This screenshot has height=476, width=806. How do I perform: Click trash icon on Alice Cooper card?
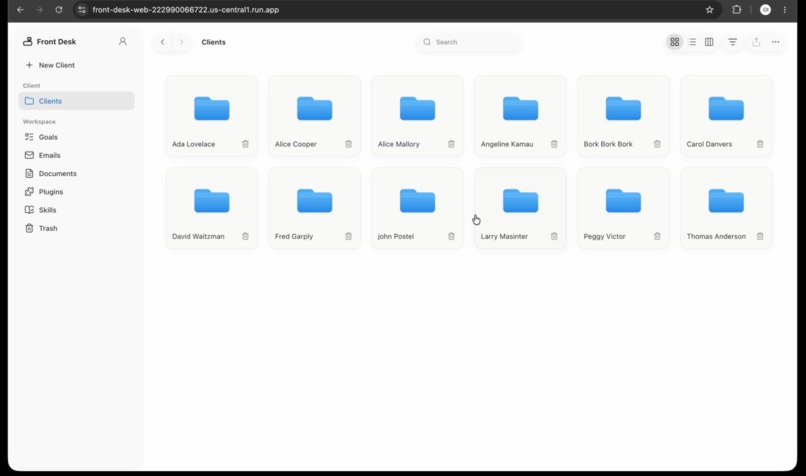point(348,144)
